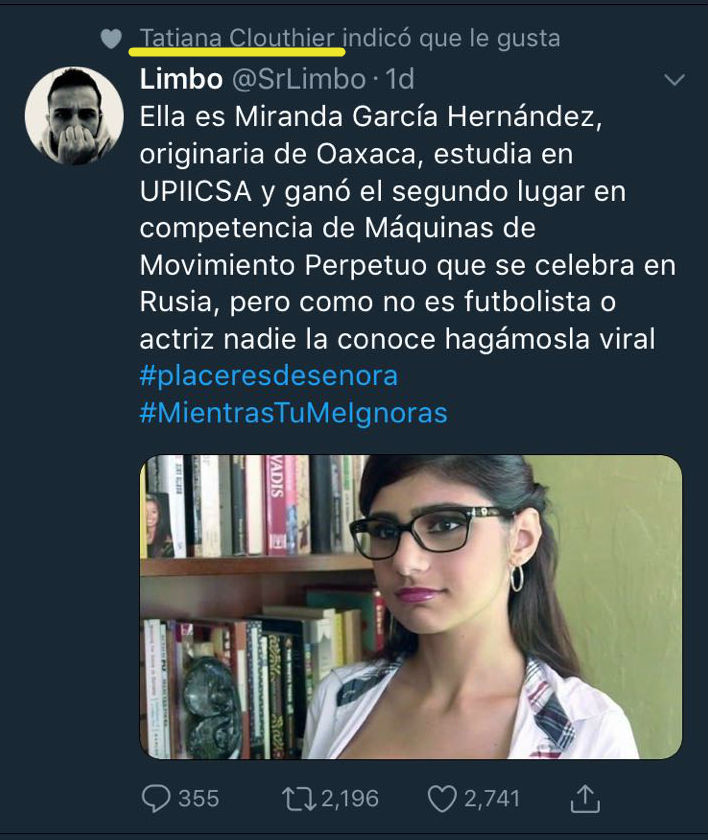Click the small heart icon beside Tatiana Clouthier
708x840 pixels.
click(111, 39)
